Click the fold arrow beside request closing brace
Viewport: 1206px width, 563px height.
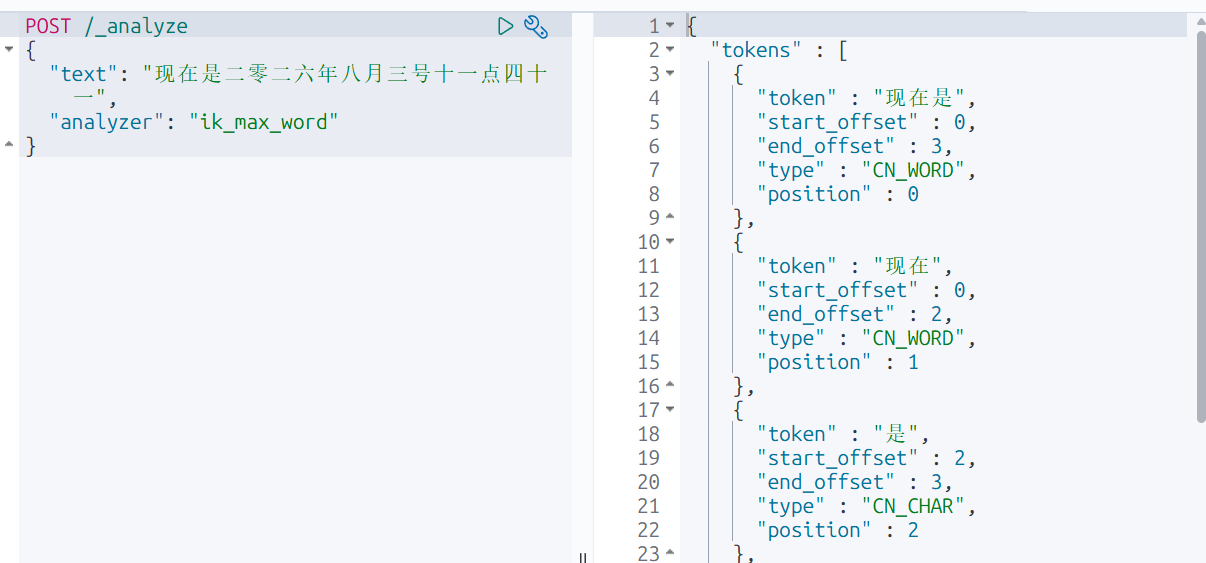9,146
